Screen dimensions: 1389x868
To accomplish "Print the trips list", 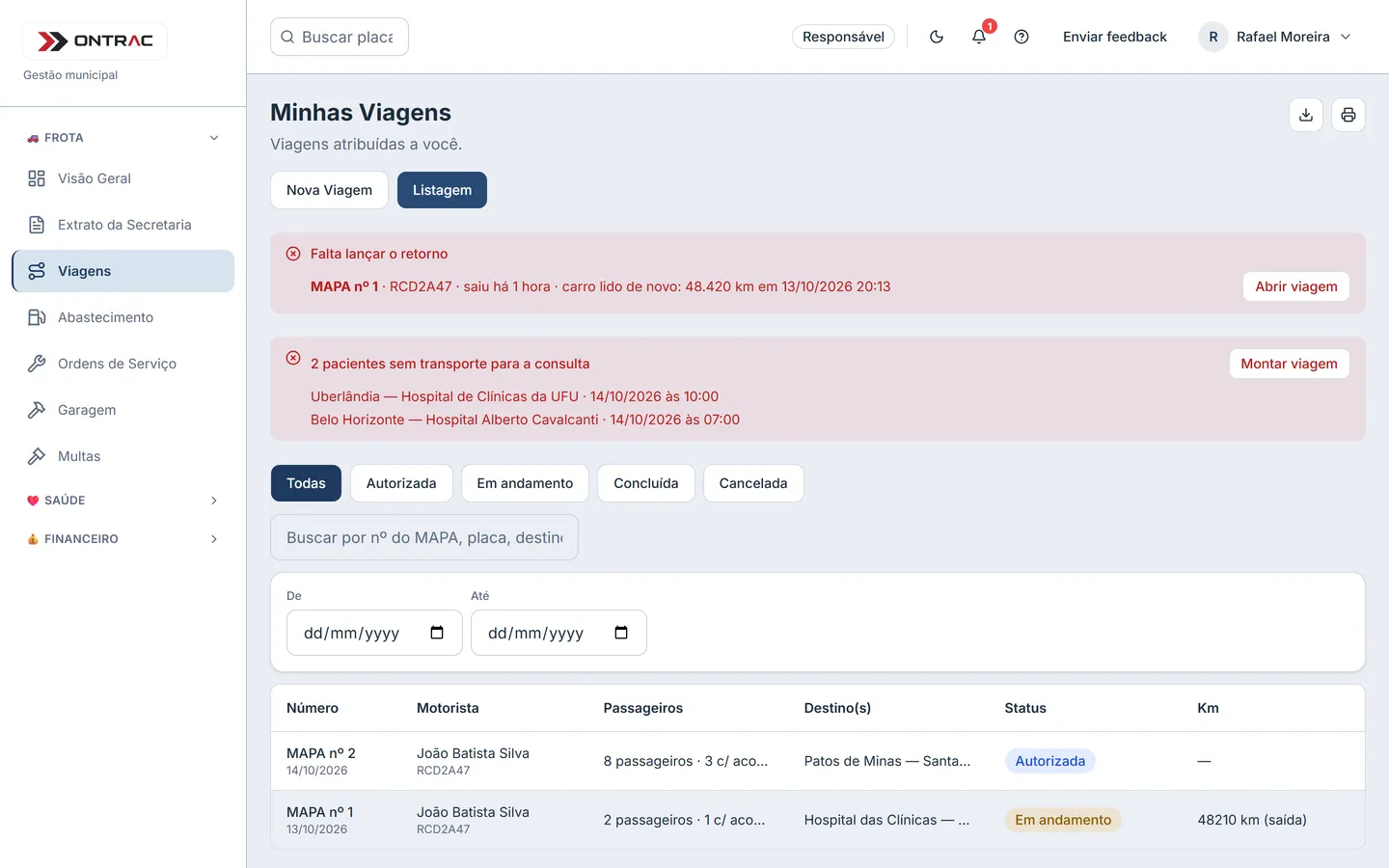I will [1348, 115].
